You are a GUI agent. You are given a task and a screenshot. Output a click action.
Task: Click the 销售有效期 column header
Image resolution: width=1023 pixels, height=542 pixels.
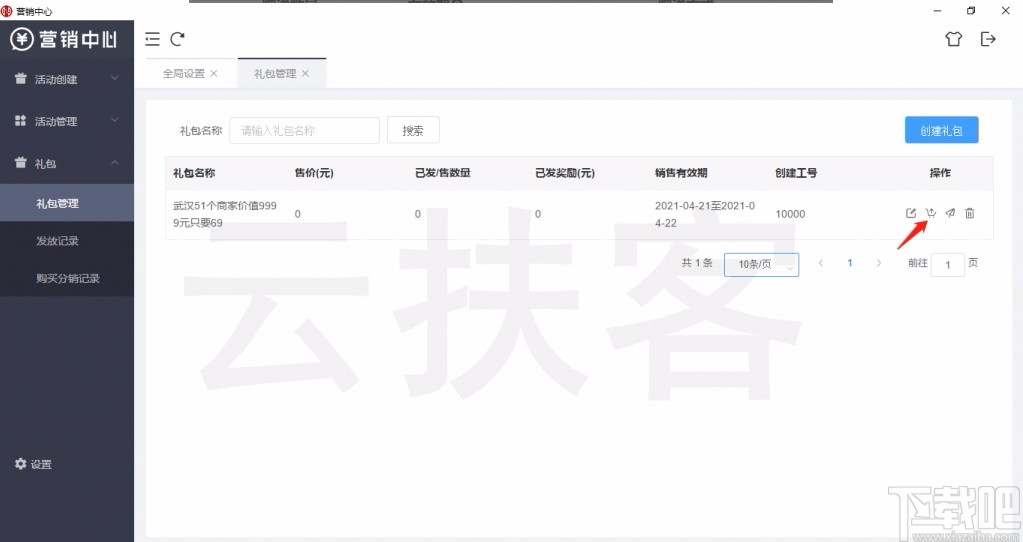(x=681, y=173)
